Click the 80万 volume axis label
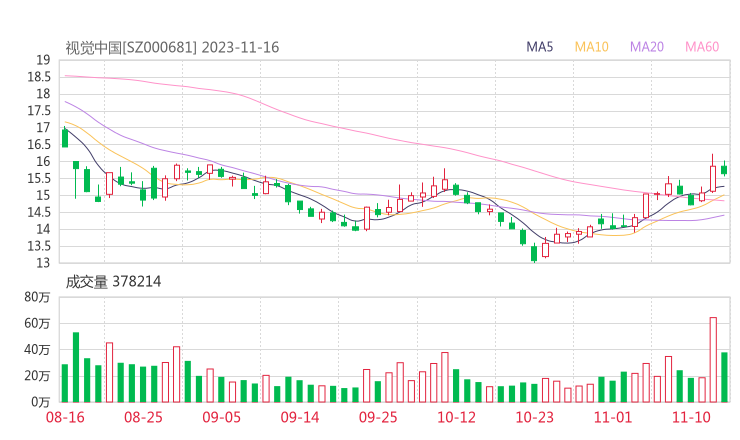This screenshot has width=740, height=440. [x=37, y=297]
